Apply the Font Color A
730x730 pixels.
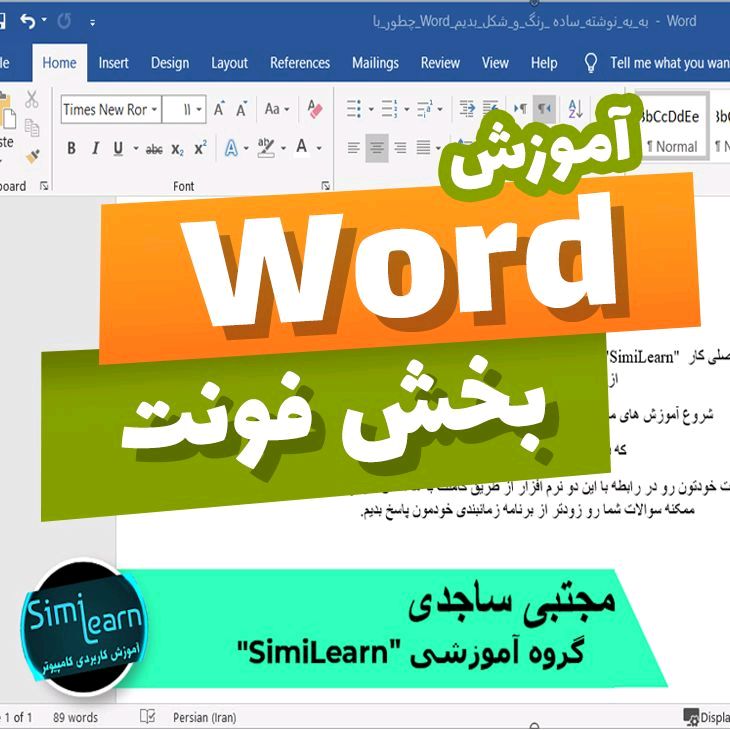pyautogui.click(x=302, y=148)
